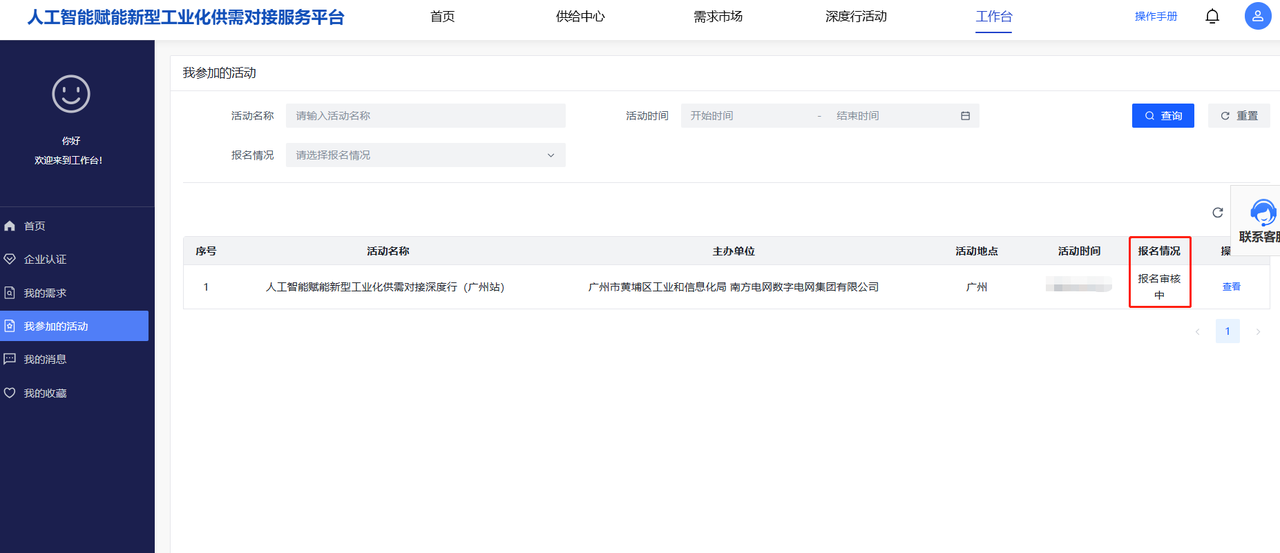The image size is (1280, 553).
Task: Select the 开始时间 date field
Action: coord(750,116)
